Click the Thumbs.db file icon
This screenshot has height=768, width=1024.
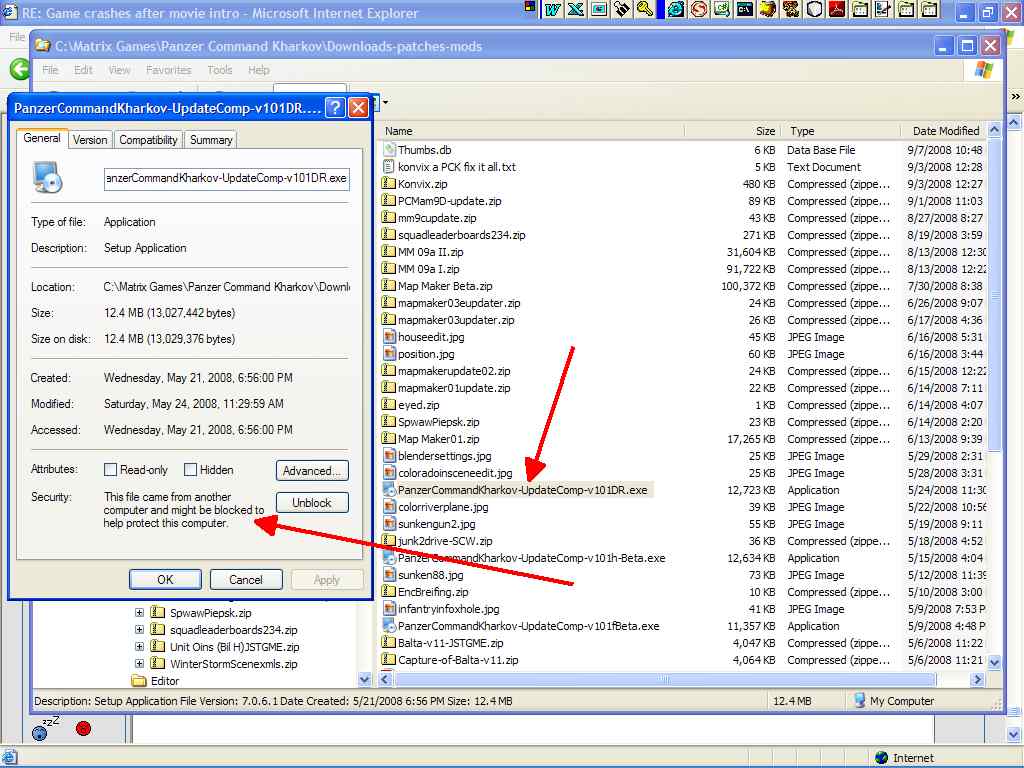(x=390, y=150)
